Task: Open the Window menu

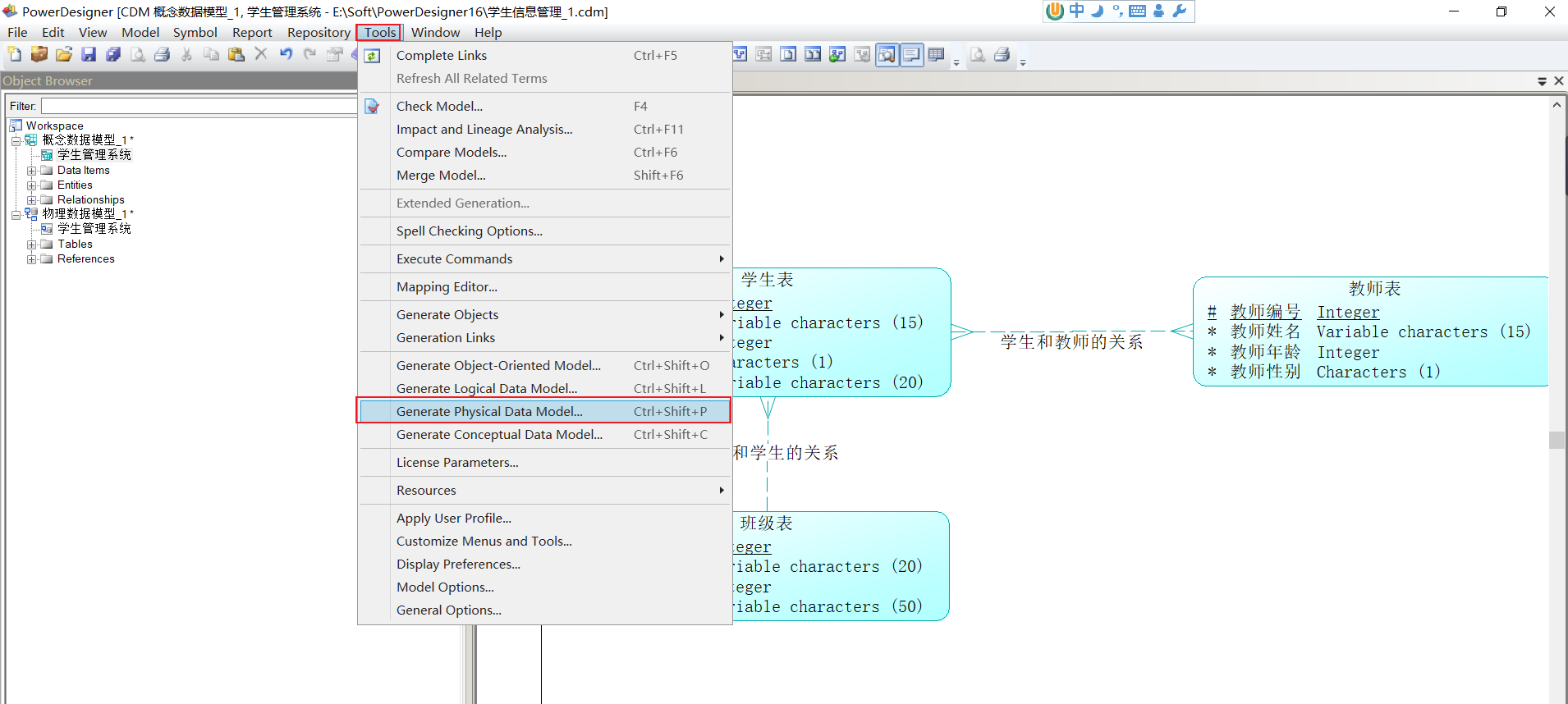Action: click(435, 32)
